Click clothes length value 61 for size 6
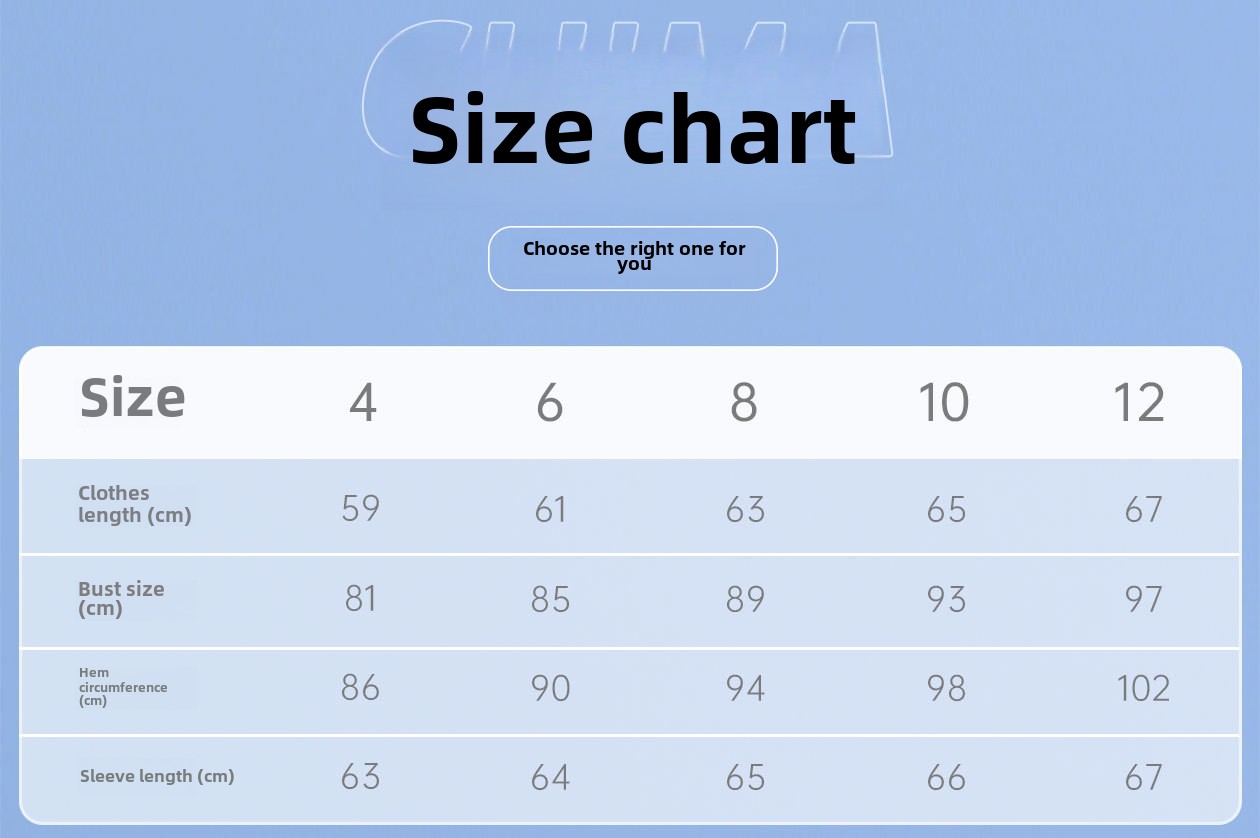The height and width of the screenshot is (838, 1260). pyautogui.click(x=550, y=509)
